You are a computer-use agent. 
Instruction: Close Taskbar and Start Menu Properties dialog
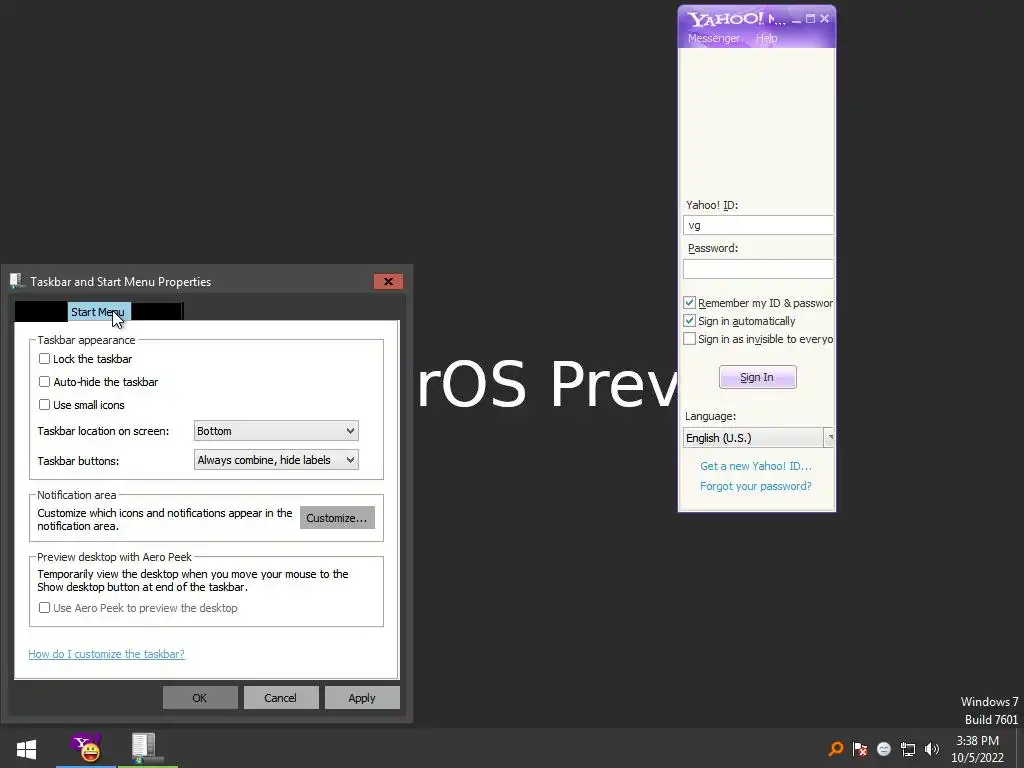click(x=389, y=281)
